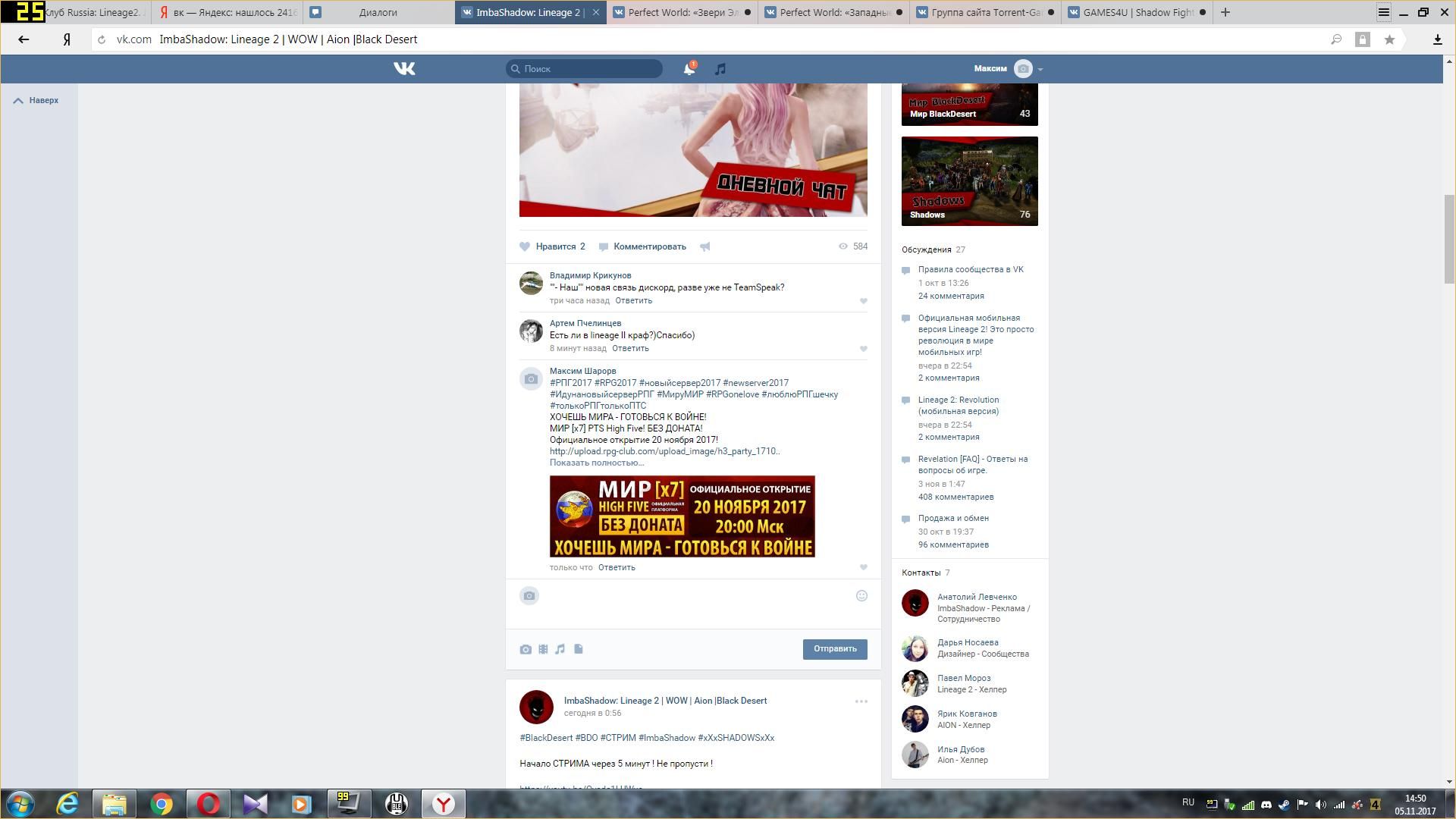The height and width of the screenshot is (819, 1456).
Task: Switch to Группа сайта Torrent-Ga tab
Action: (985, 12)
